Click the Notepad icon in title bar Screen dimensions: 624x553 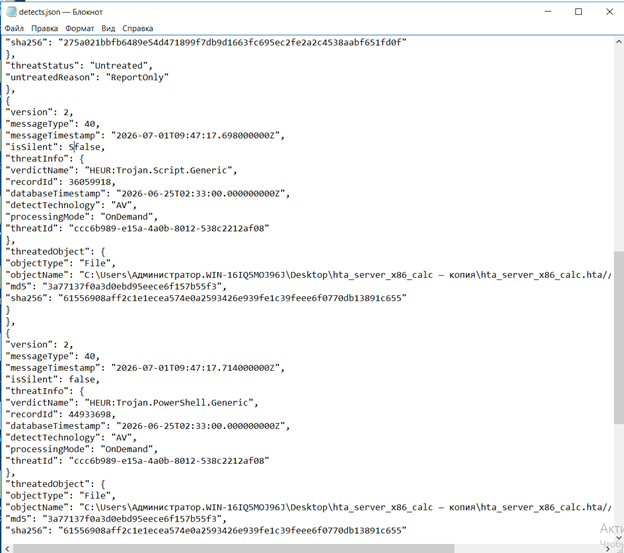[12, 12]
